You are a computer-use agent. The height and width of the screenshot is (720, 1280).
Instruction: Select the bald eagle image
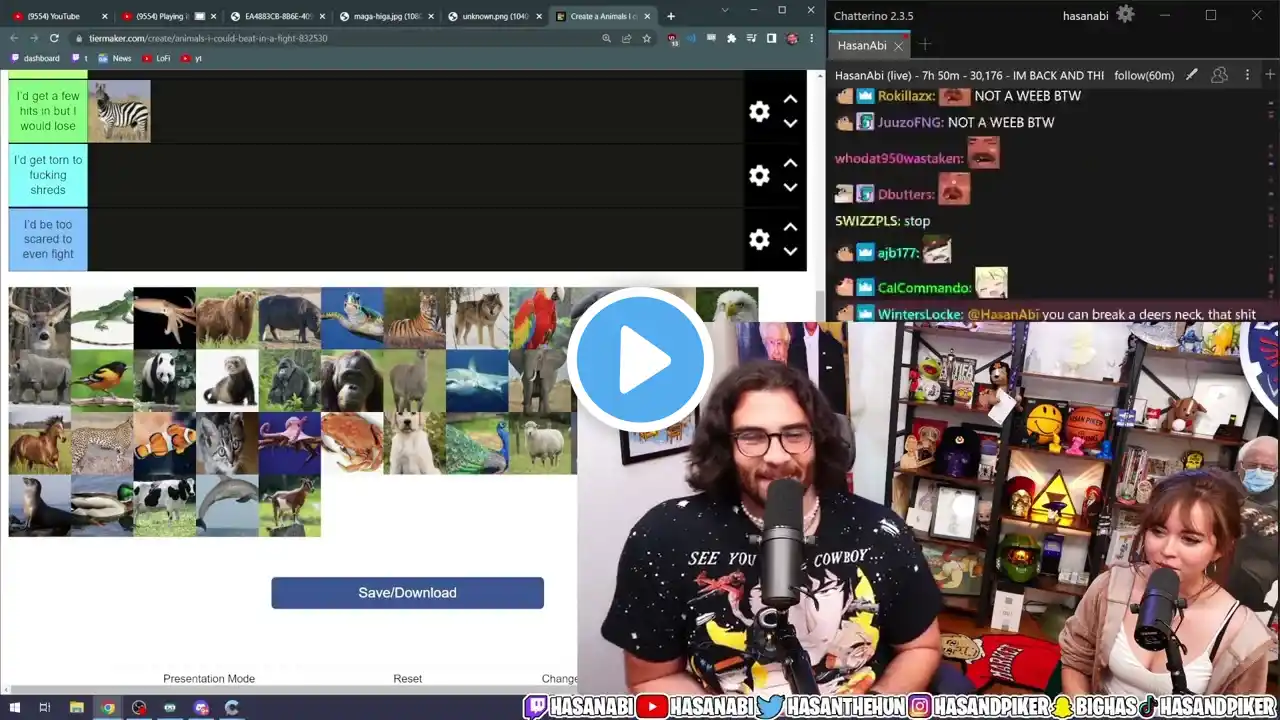727,305
